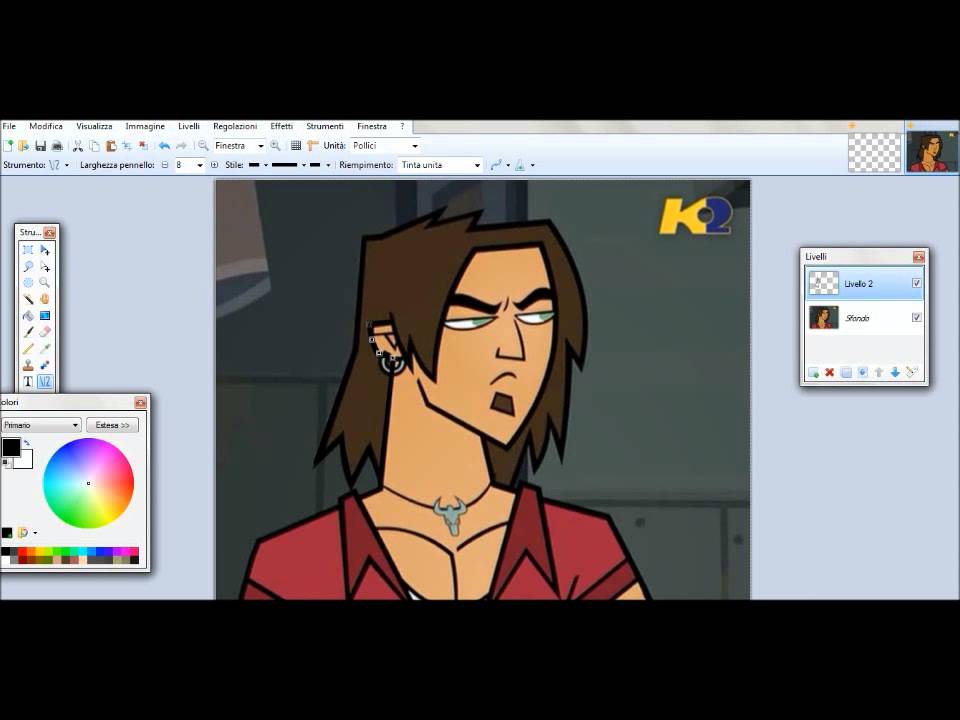960x720 pixels.
Task: Click the Deselect toolbar icon
Action: click(143, 146)
